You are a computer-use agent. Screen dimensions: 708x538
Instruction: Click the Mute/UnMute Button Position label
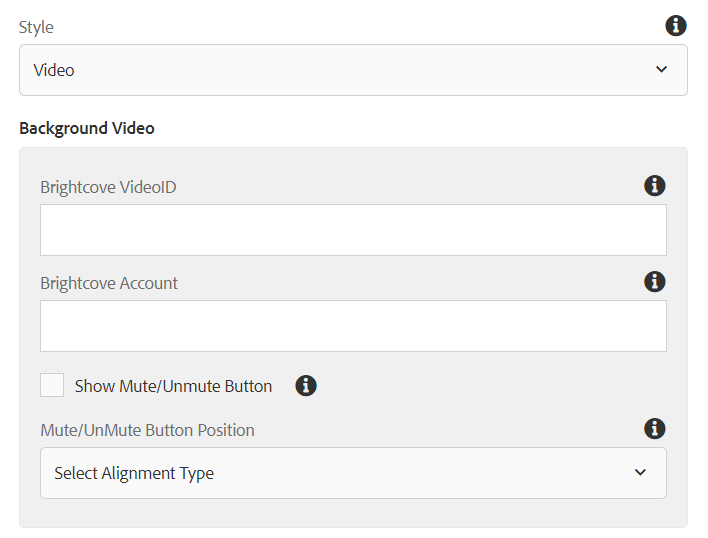point(147,430)
